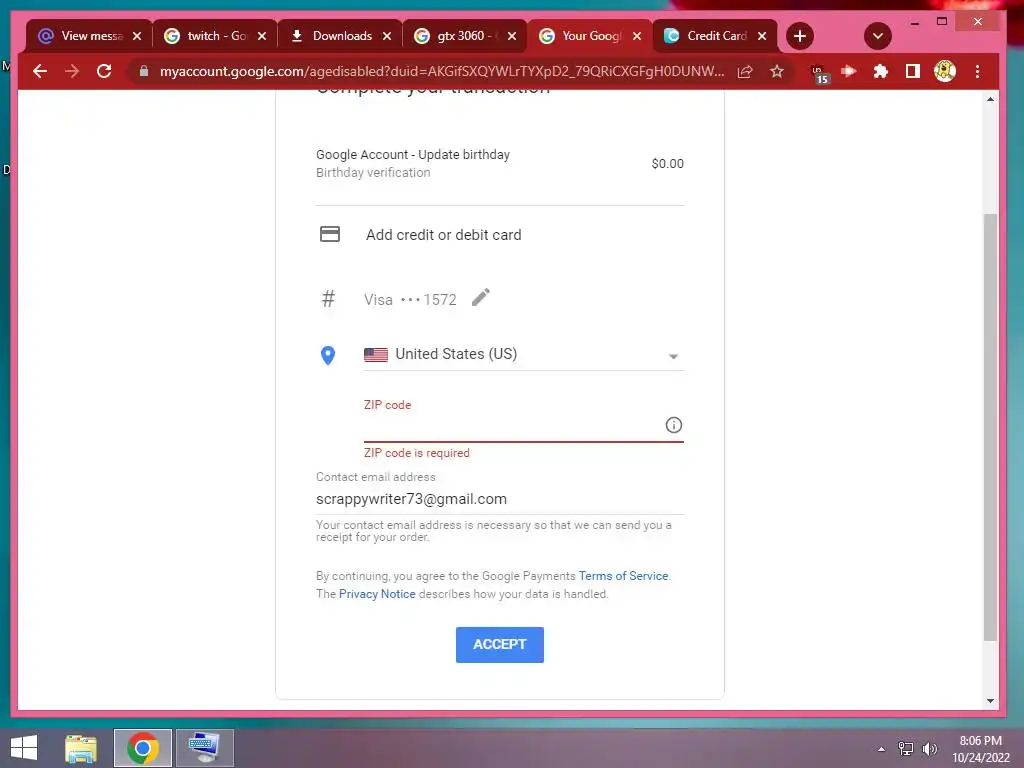Image resolution: width=1024 pixels, height=768 pixels.
Task: Go back with the browser back arrow
Action: coord(40,71)
